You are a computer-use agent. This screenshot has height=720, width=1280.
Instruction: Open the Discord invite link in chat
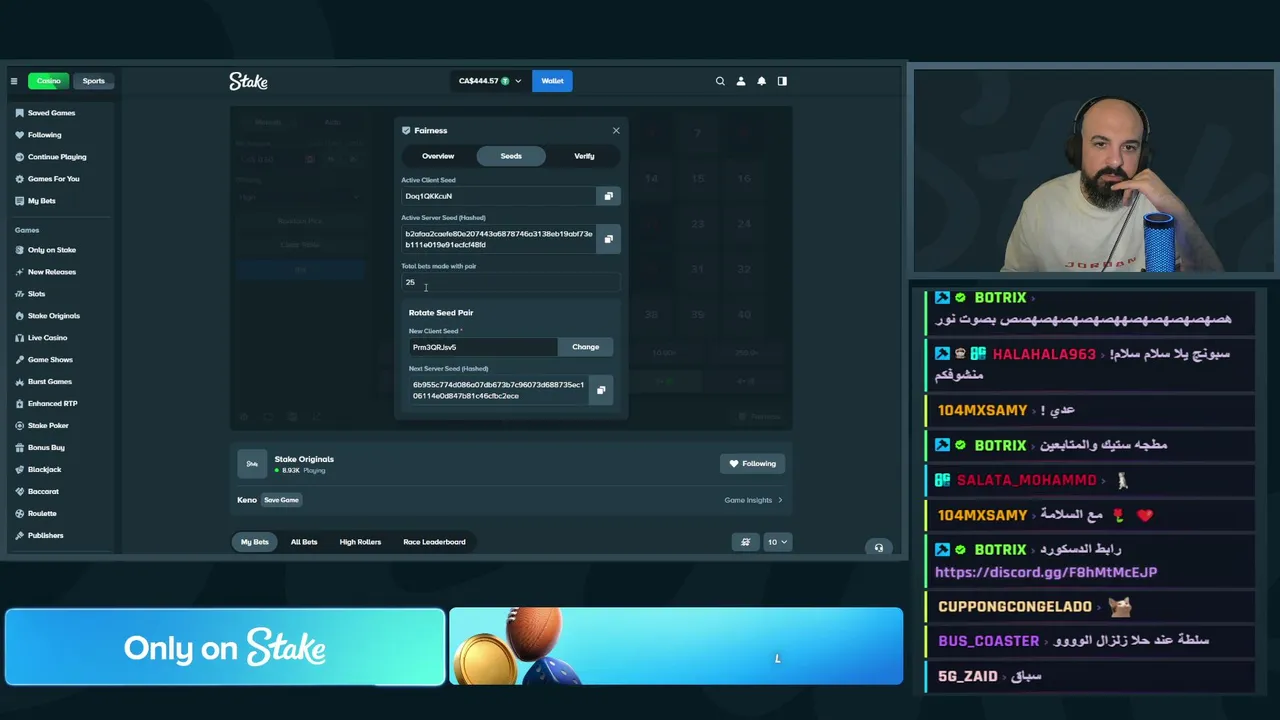(x=1046, y=572)
